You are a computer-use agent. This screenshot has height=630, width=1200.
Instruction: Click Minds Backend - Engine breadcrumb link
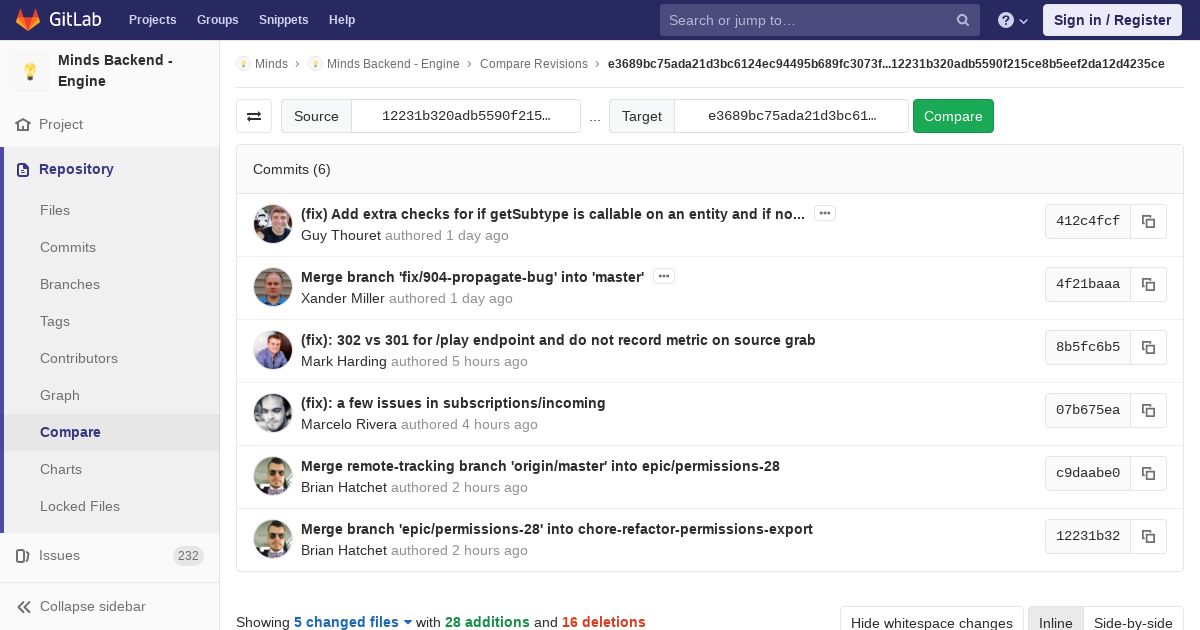click(x=393, y=64)
